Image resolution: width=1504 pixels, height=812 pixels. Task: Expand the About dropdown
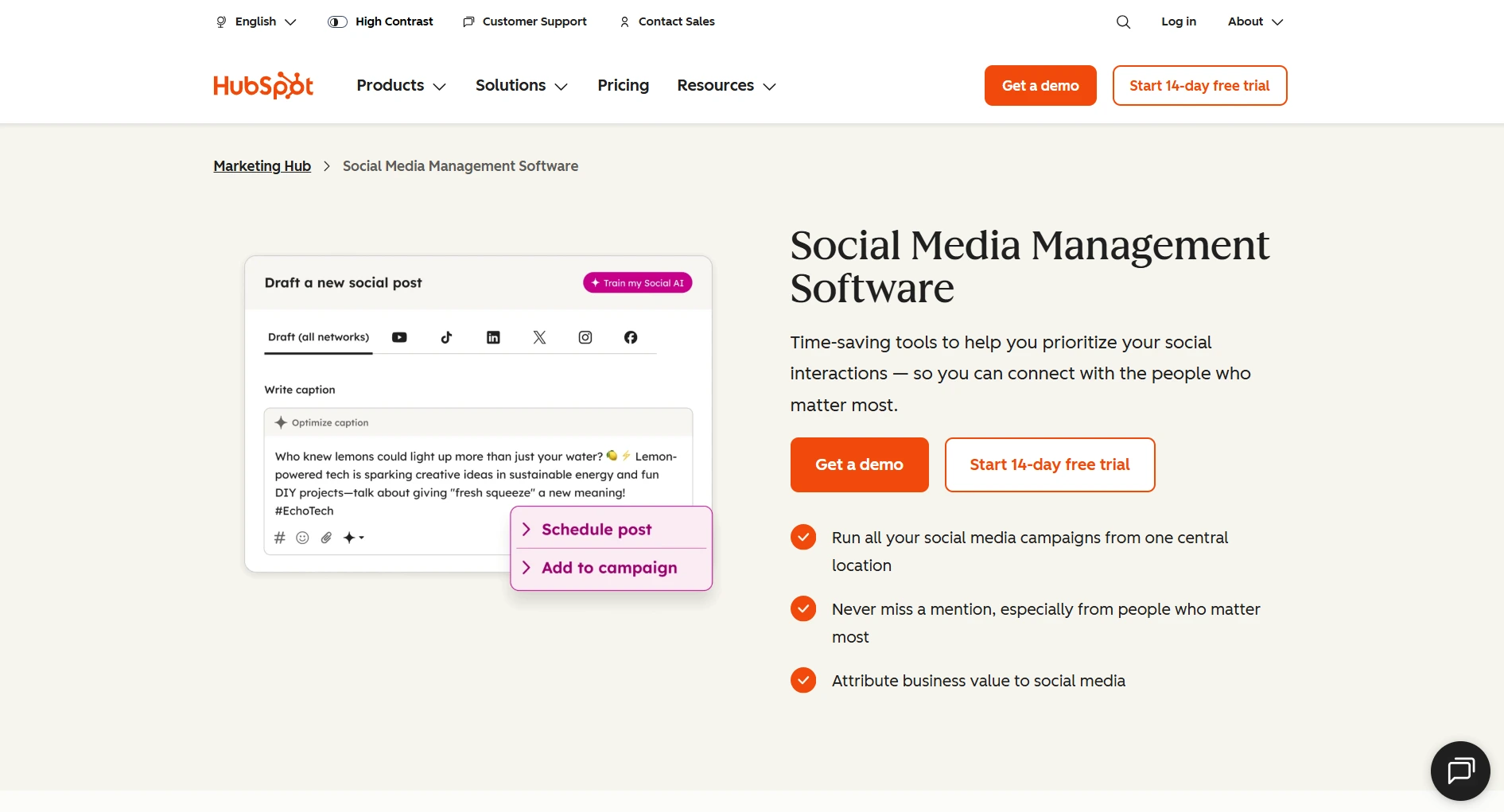point(1255,21)
